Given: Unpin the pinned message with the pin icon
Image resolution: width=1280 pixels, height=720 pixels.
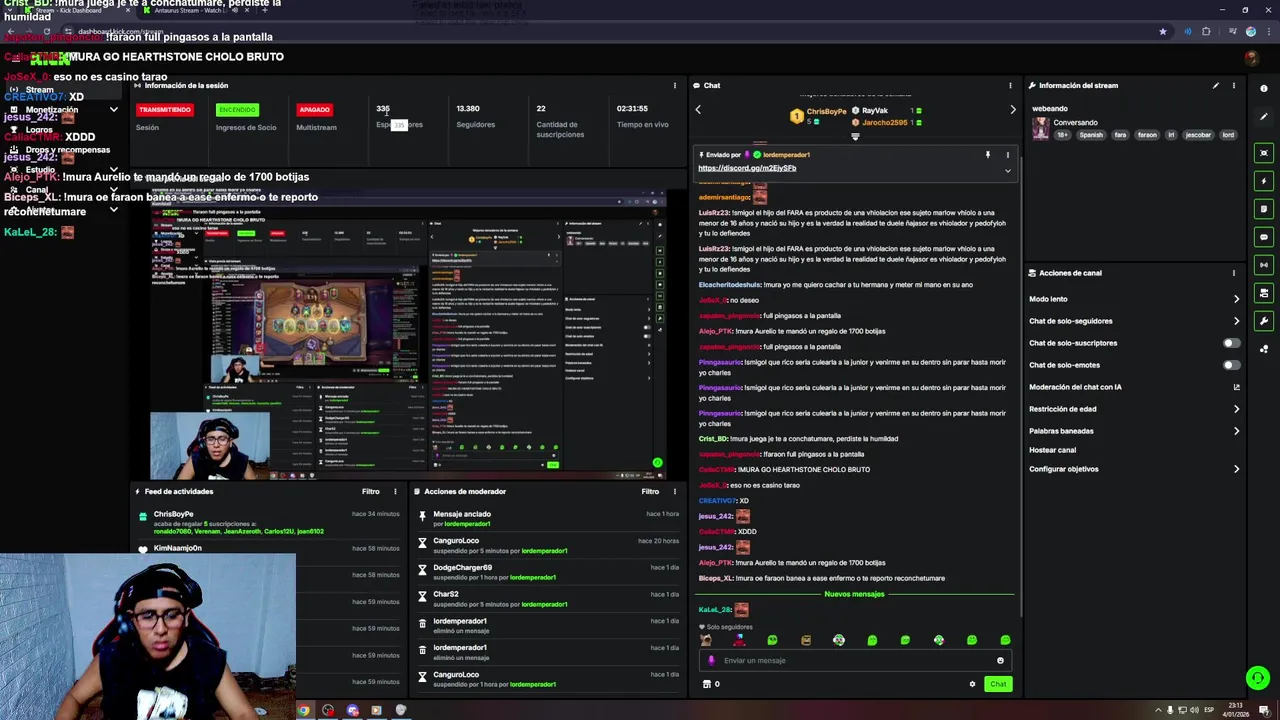Looking at the screenshot, I should pyautogui.click(x=987, y=155).
